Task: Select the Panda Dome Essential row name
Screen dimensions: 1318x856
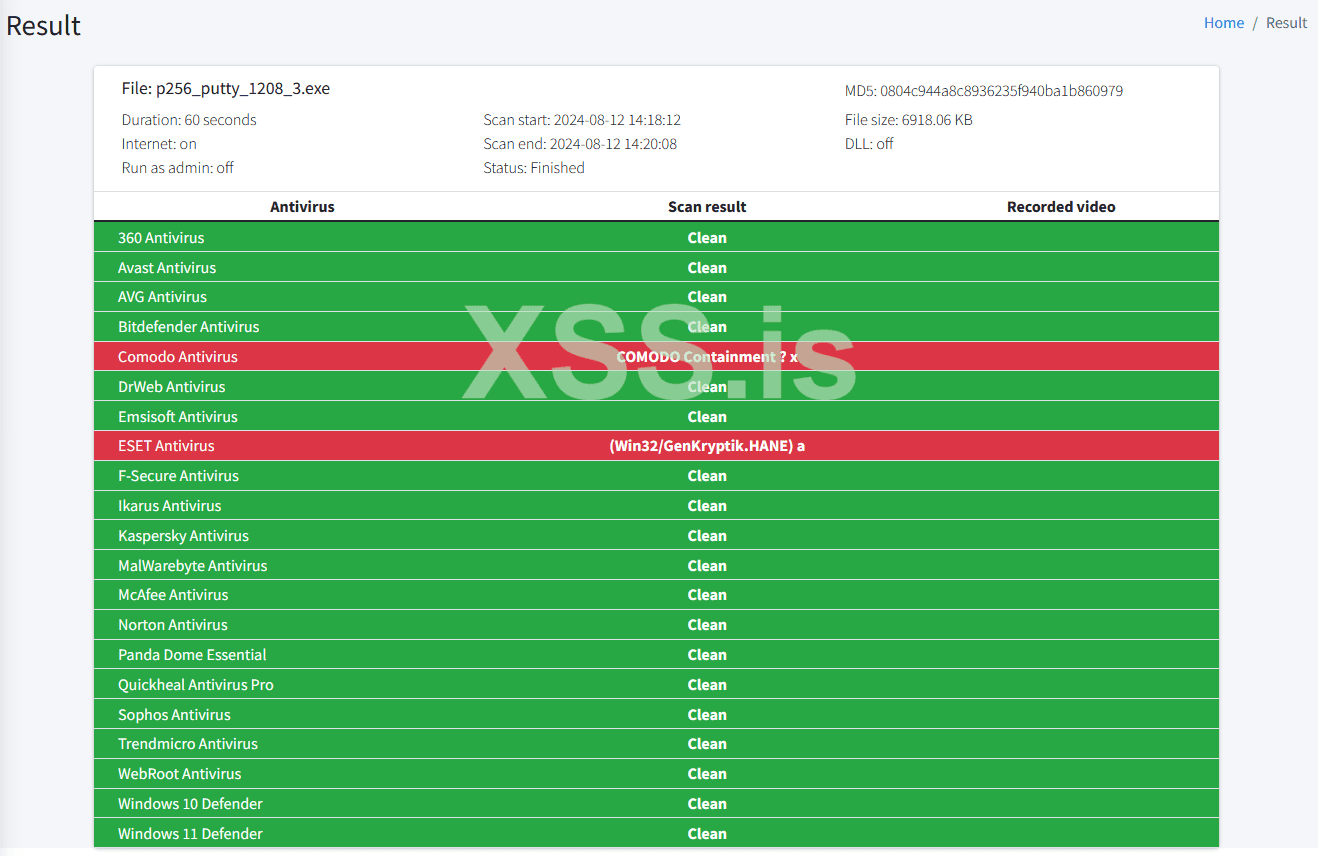Action: point(192,655)
